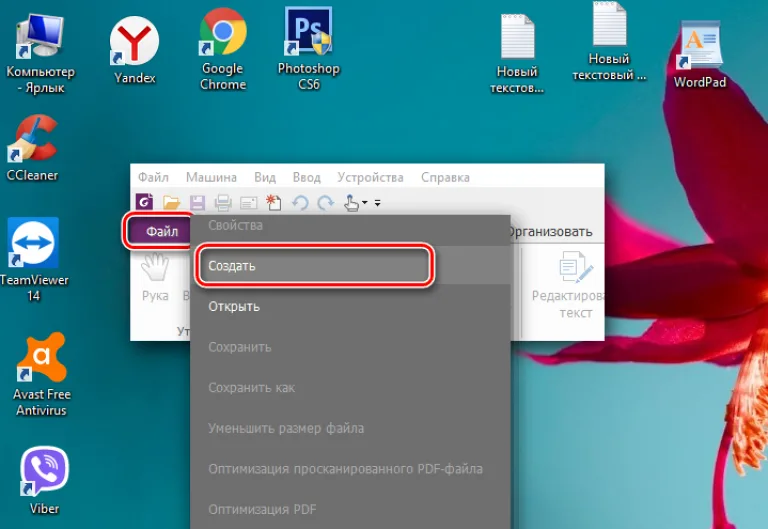Open the top Файл menu
Viewport: 768px width, 529px height.
(x=153, y=177)
